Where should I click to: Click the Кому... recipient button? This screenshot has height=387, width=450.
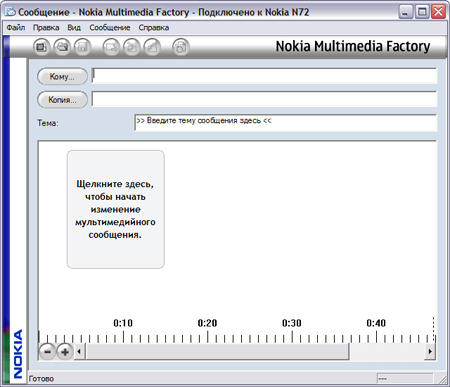point(62,76)
